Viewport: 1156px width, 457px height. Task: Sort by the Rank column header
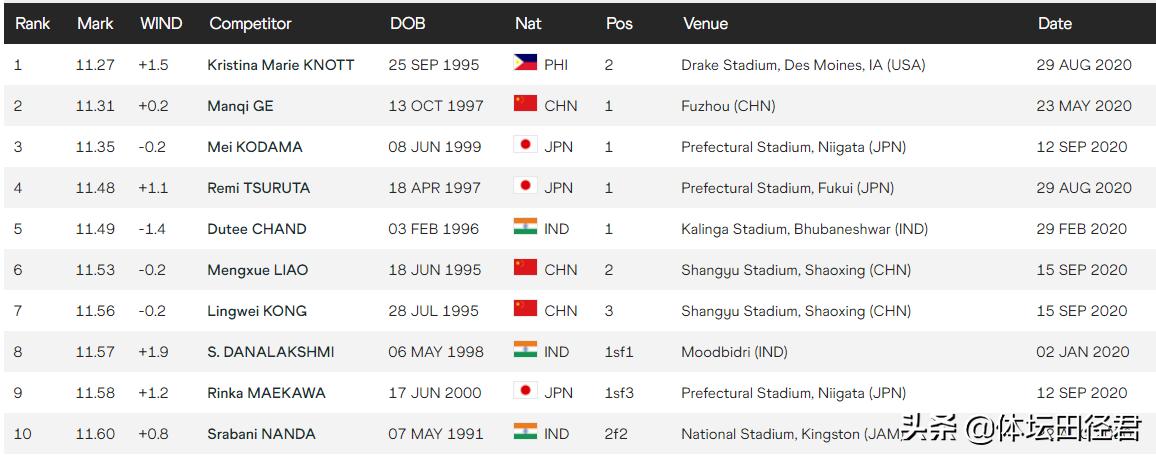[32, 23]
